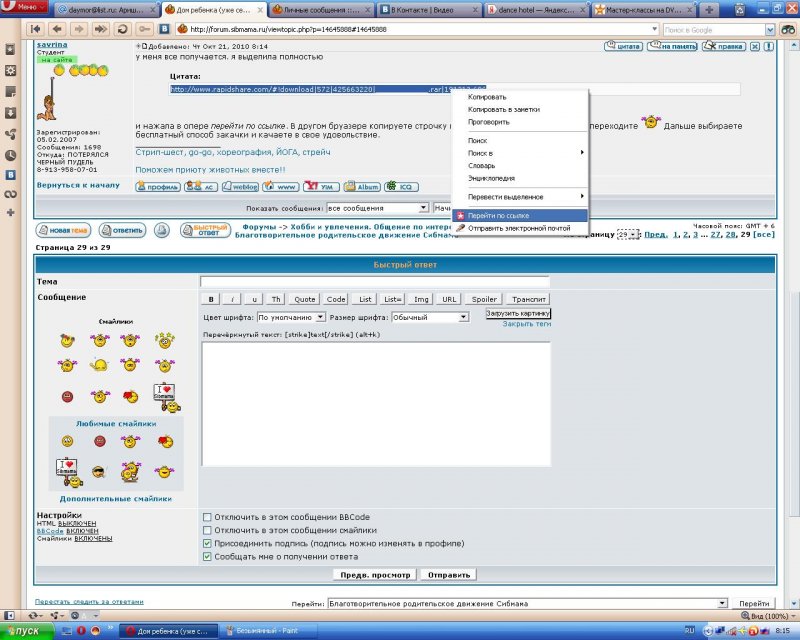Image resolution: width=800 pixels, height=640 pixels.
Task: Switch to the 'В Контакте | Видео' tab
Action: (x=430, y=10)
